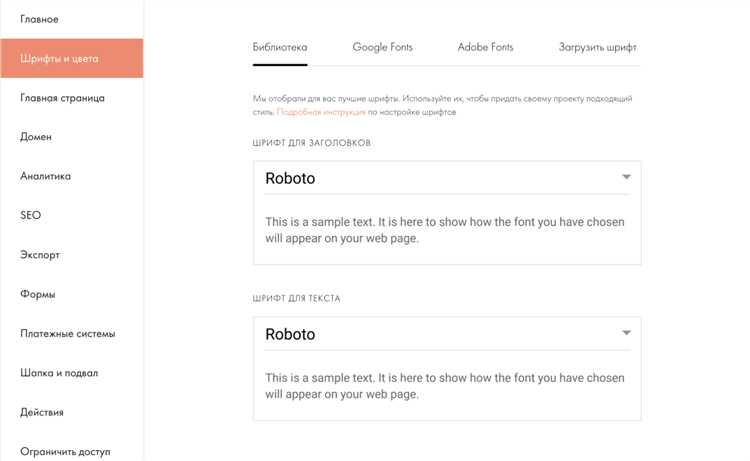Switch to the Google Fonts tab
The height and width of the screenshot is (461, 750).
click(x=382, y=47)
